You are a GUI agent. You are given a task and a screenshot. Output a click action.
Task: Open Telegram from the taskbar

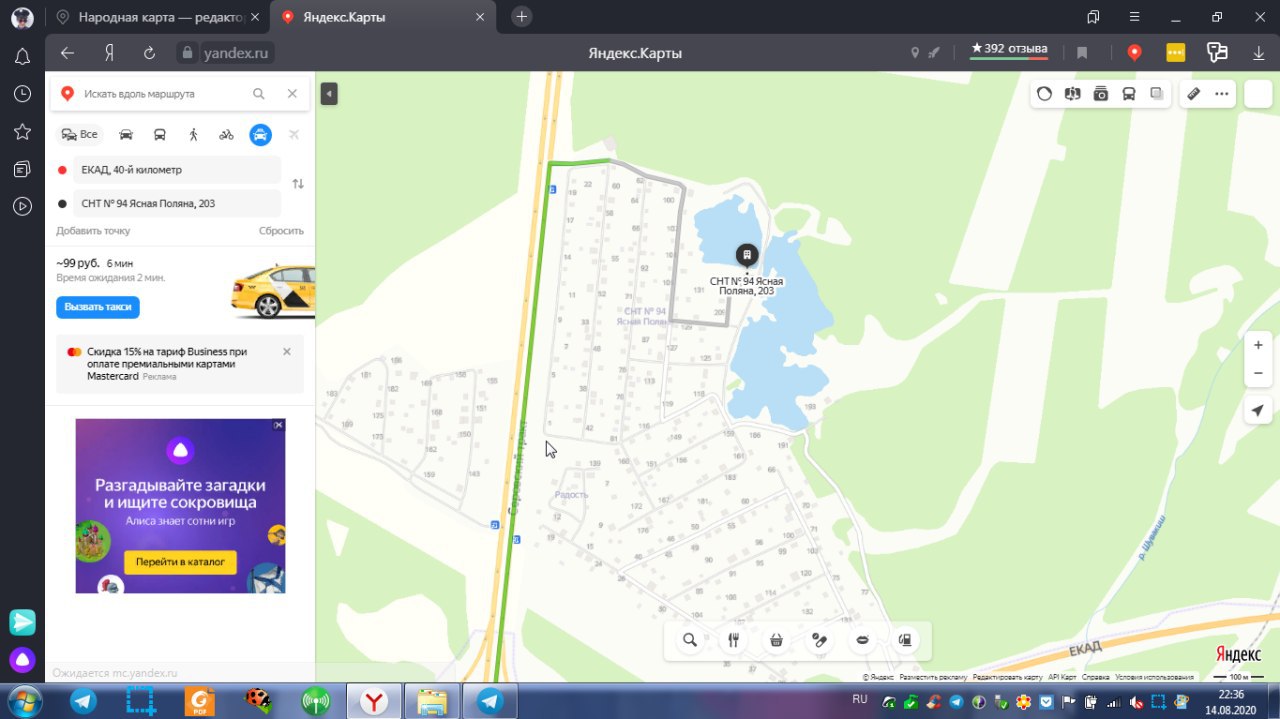click(x=84, y=701)
